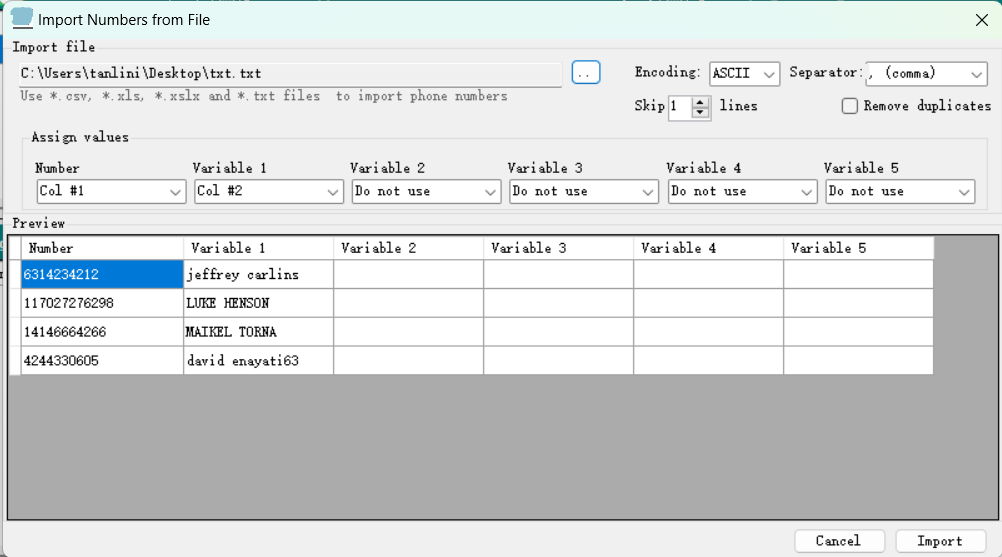Expand the Number column assignment dropdown
Image resolution: width=1002 pixels, height=557 pixels.
pos(110,191)
